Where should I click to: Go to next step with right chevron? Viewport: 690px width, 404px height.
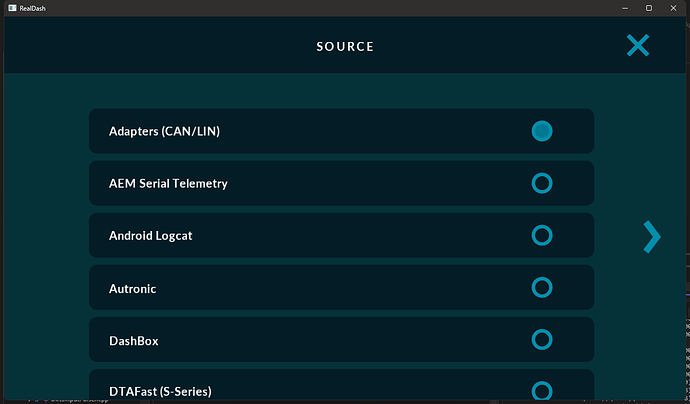click(652, 236)
